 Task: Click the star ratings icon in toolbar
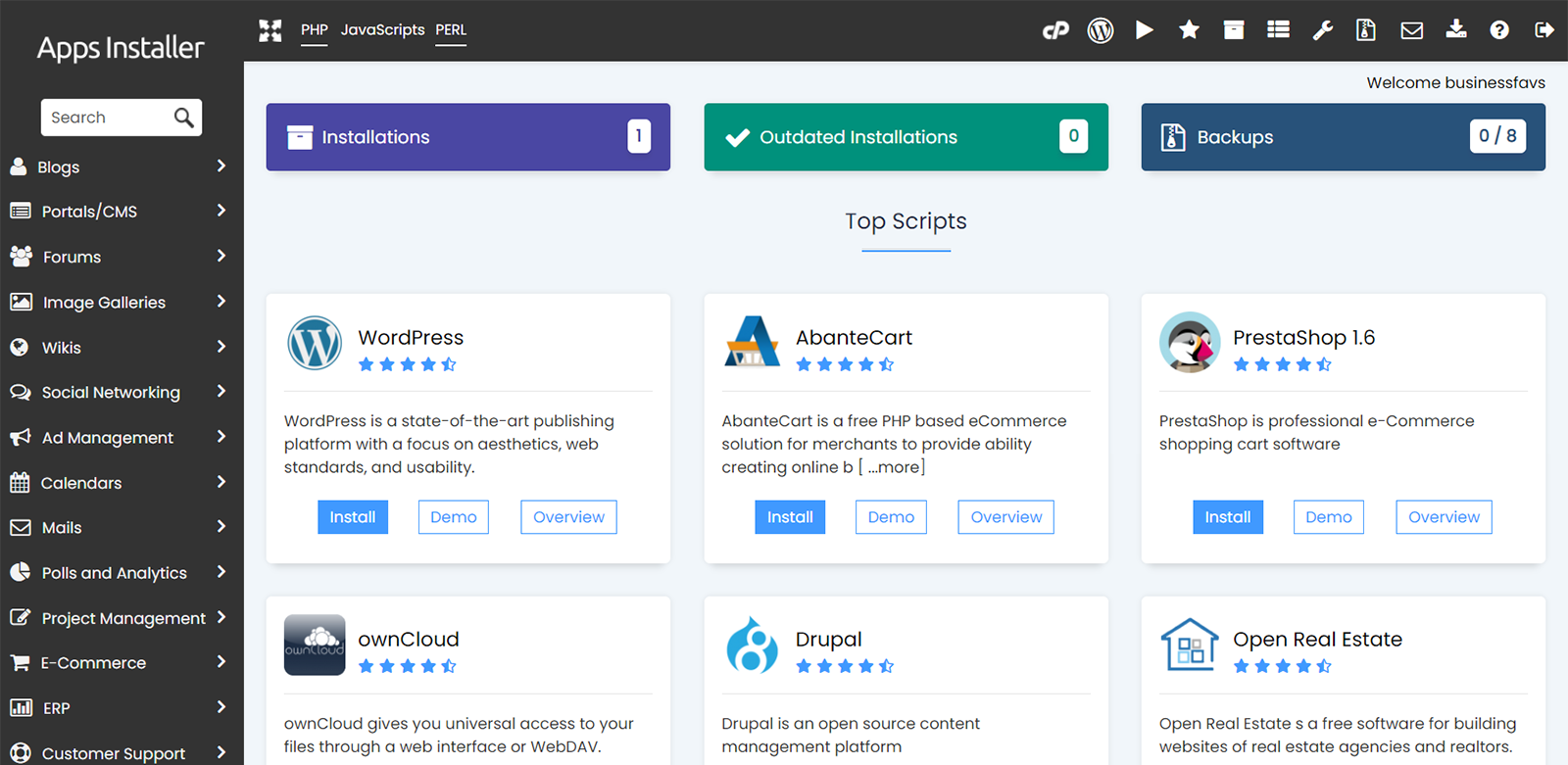(x=1189, y=30)
